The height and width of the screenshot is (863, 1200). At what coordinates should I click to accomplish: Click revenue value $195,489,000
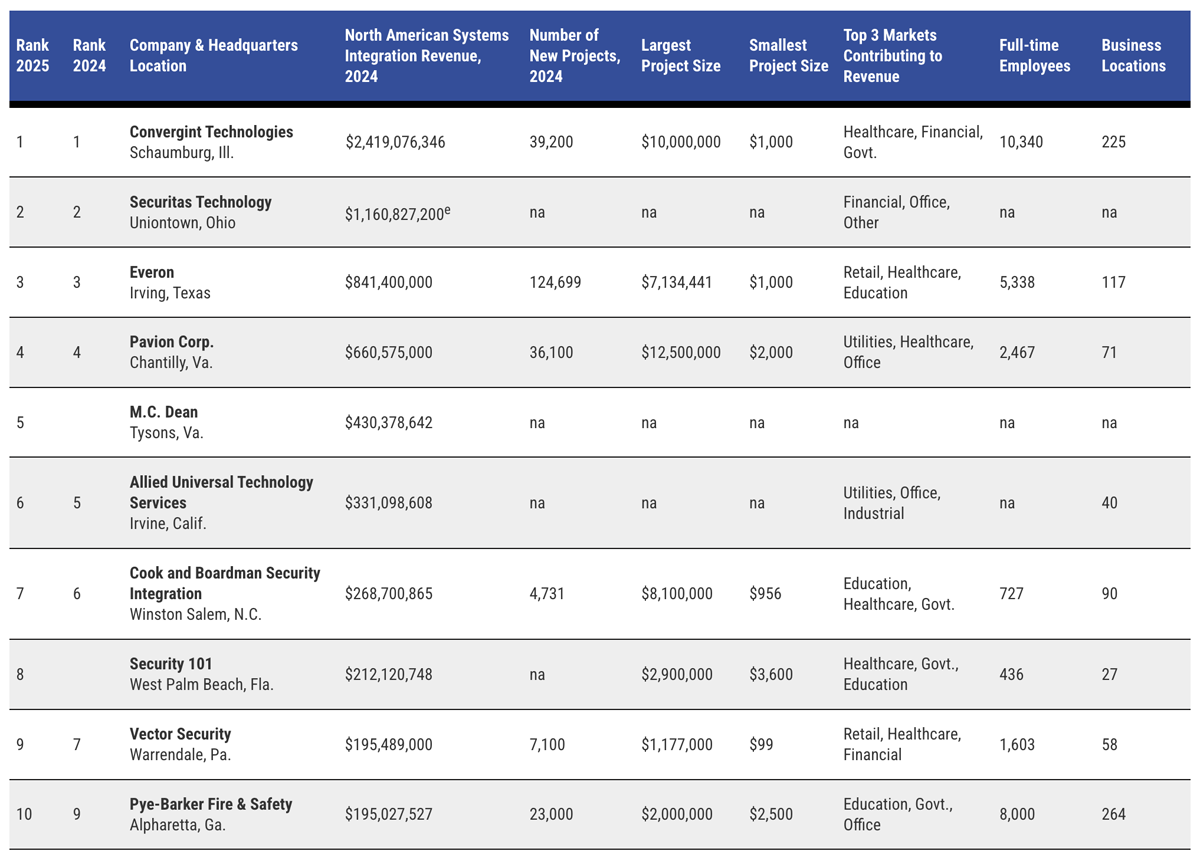[x=389, y=745]
